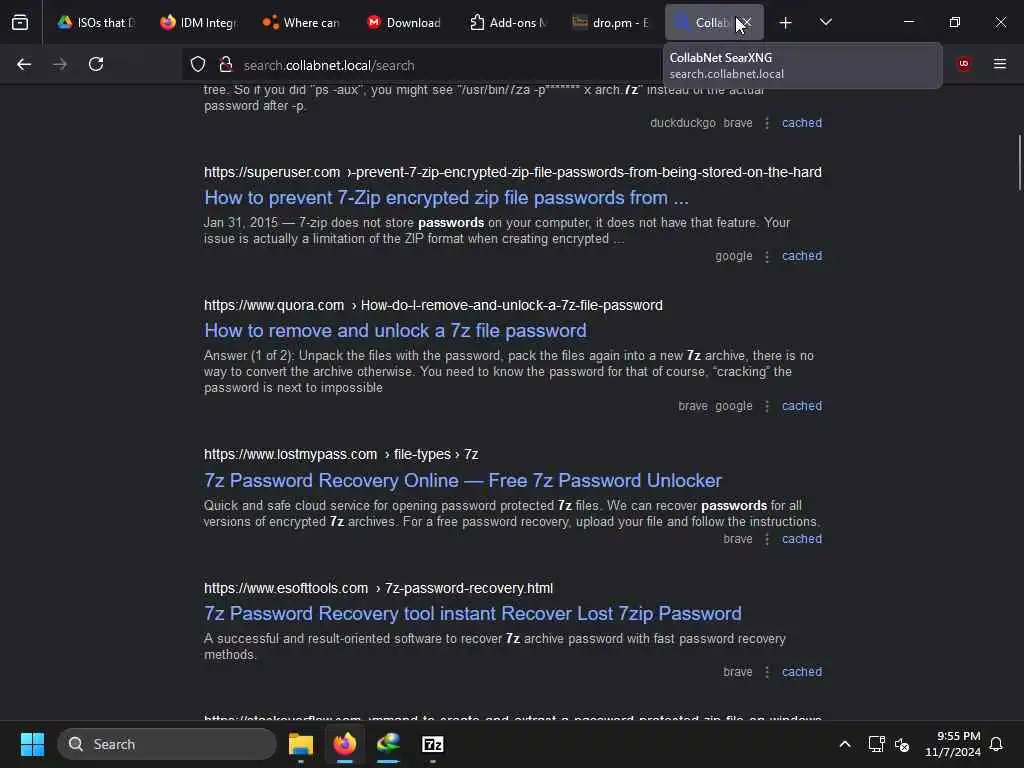Open network status tray icon
The width and height of the screenshot is (1024, 768).
click(x=876, y=744)
